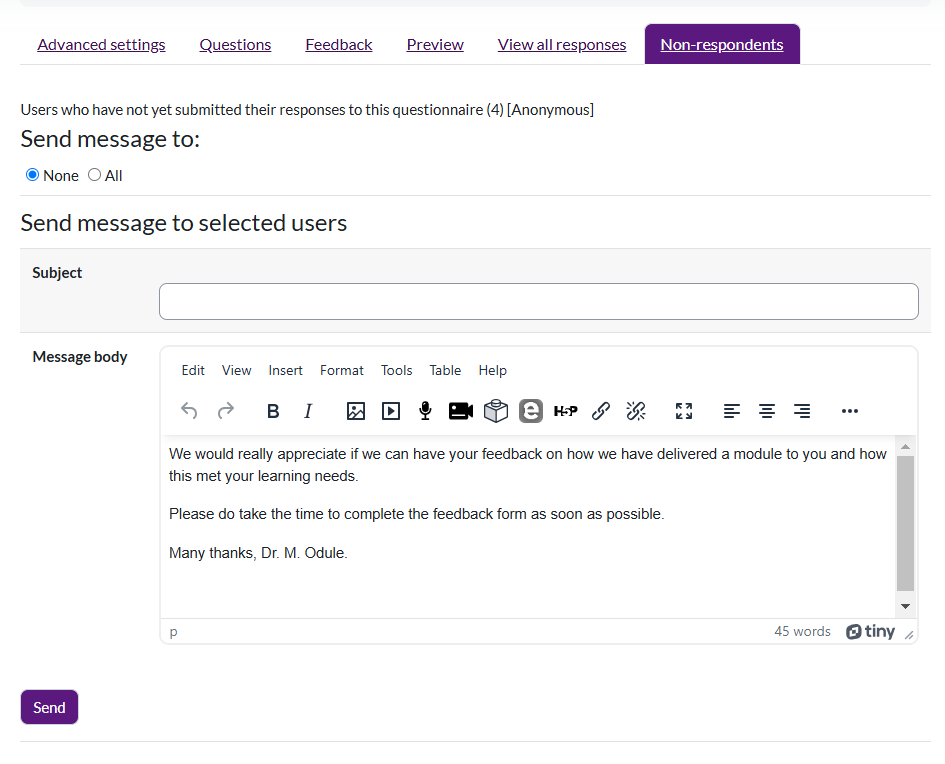The height and width of the screenshot is (764, 945).
Task: Start audio recording with microphone icon
Action: [x=425, y=411]
